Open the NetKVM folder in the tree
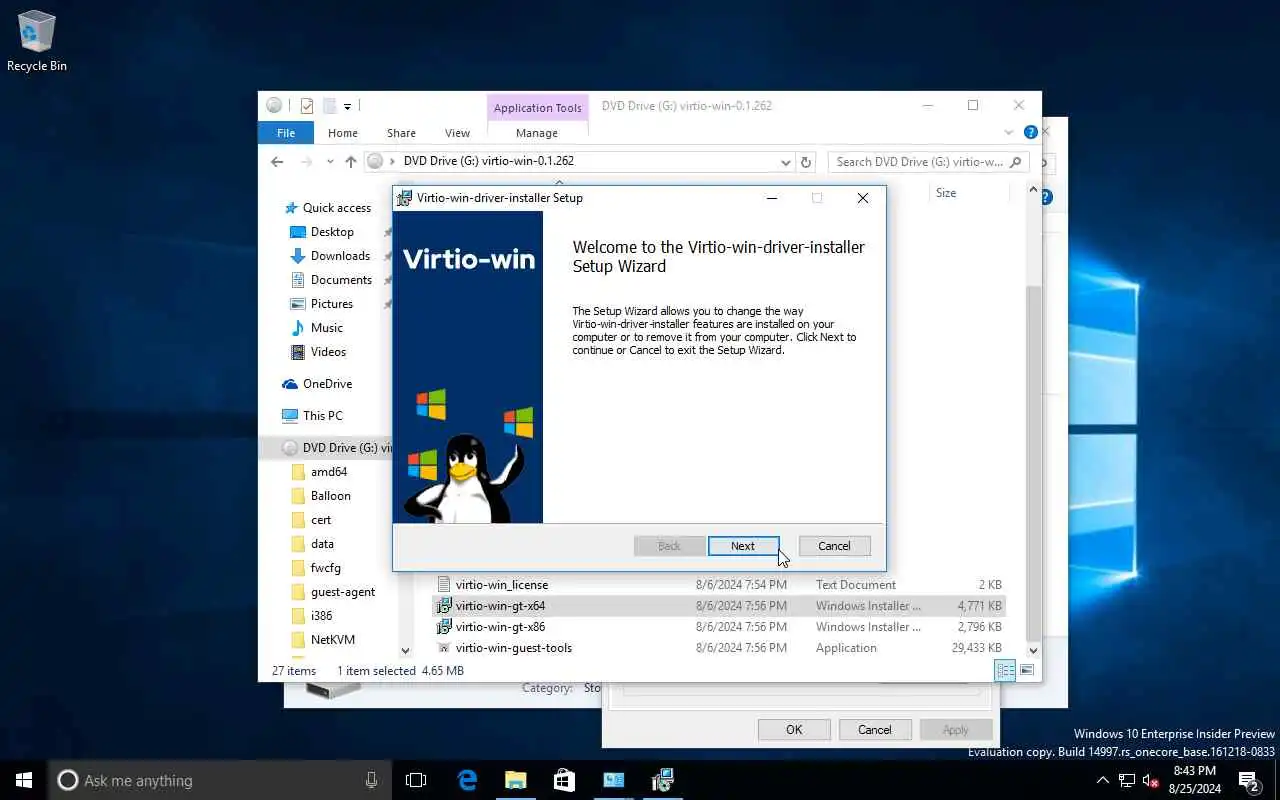Image resolution: width=1280 pixels, height=800 pixels. tap(332, 640)
